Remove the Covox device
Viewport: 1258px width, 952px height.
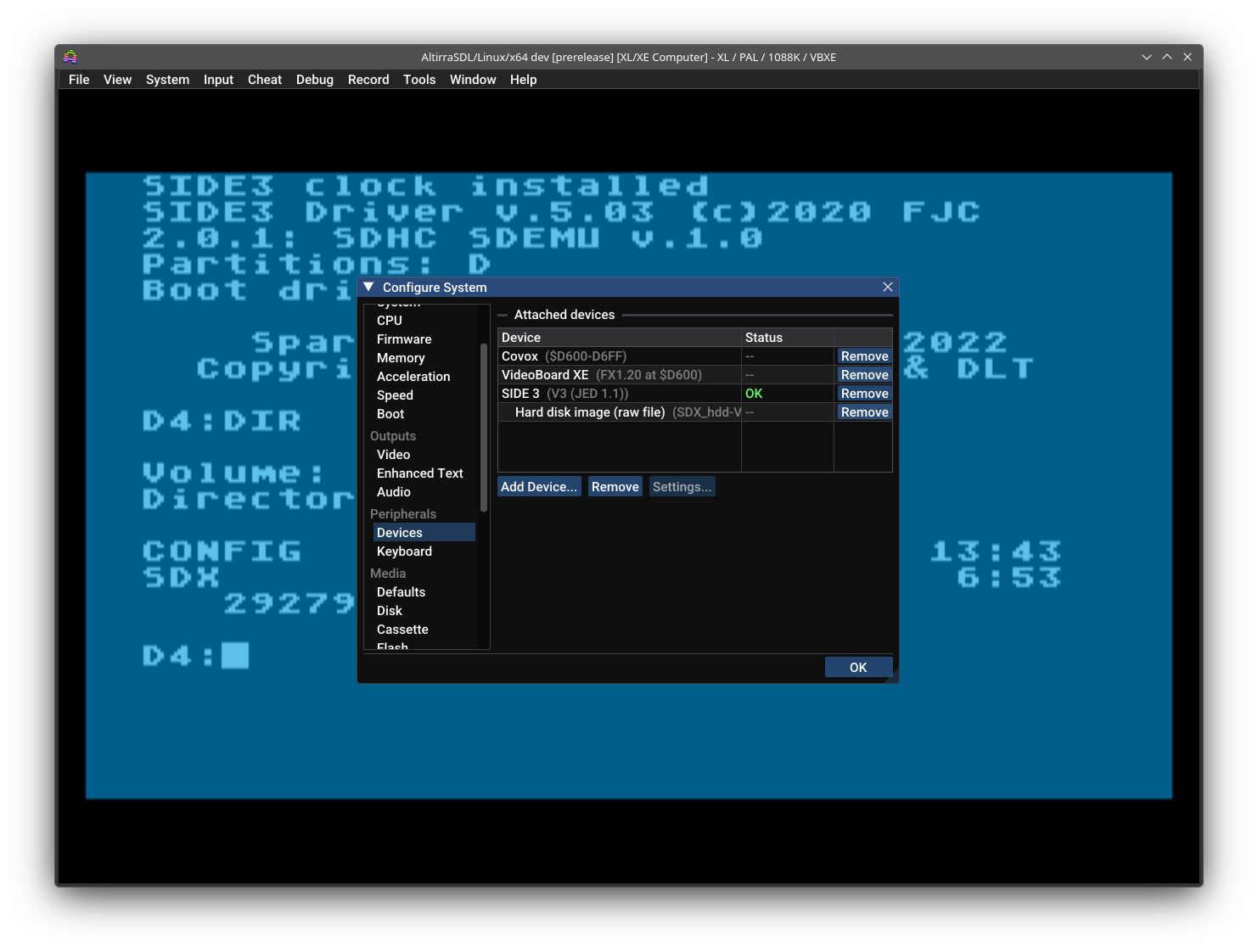point(864,356)
